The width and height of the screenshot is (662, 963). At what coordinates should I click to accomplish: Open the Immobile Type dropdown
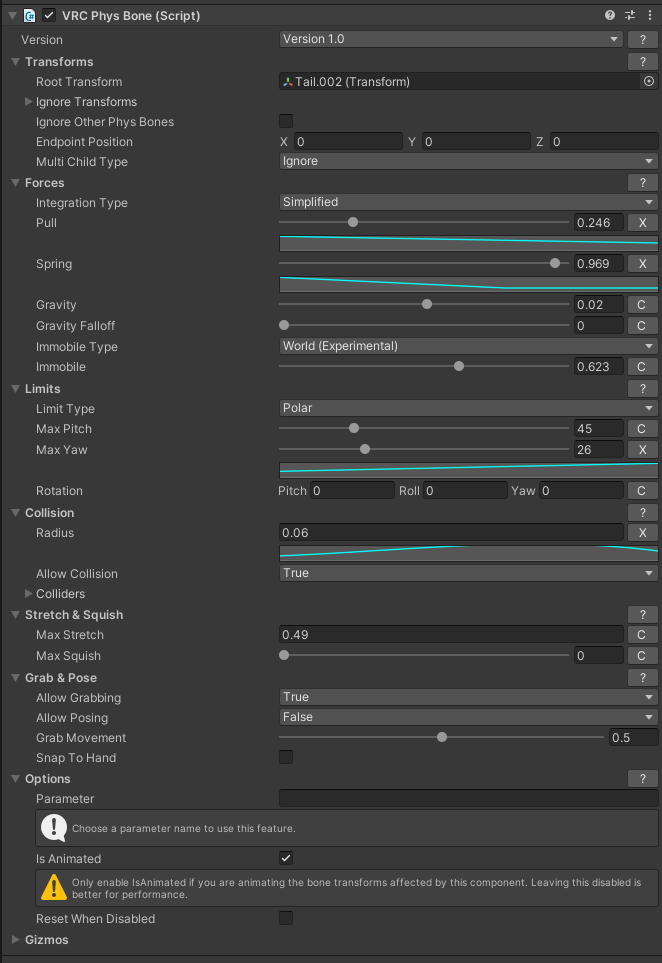pyautogui.click(x=468, y=346)
